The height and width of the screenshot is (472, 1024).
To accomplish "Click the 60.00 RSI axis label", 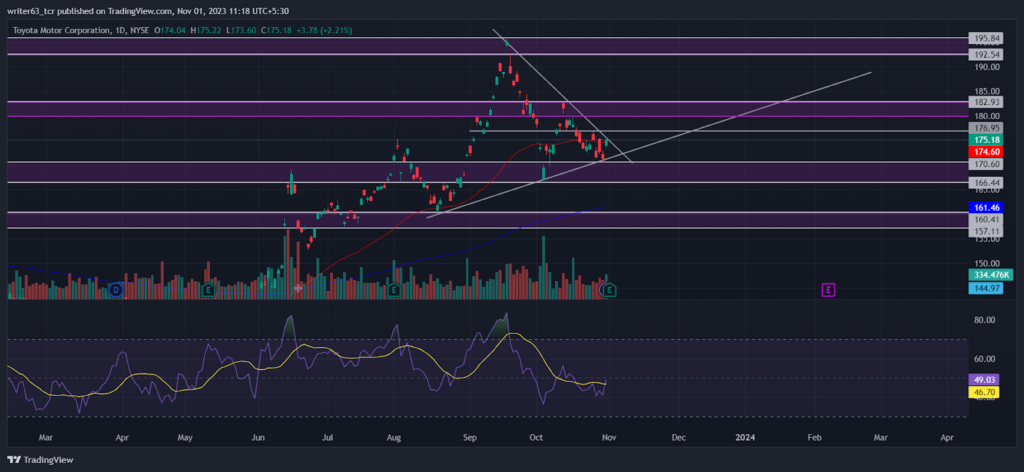I will pyautogui.click(x=984, y=359).
